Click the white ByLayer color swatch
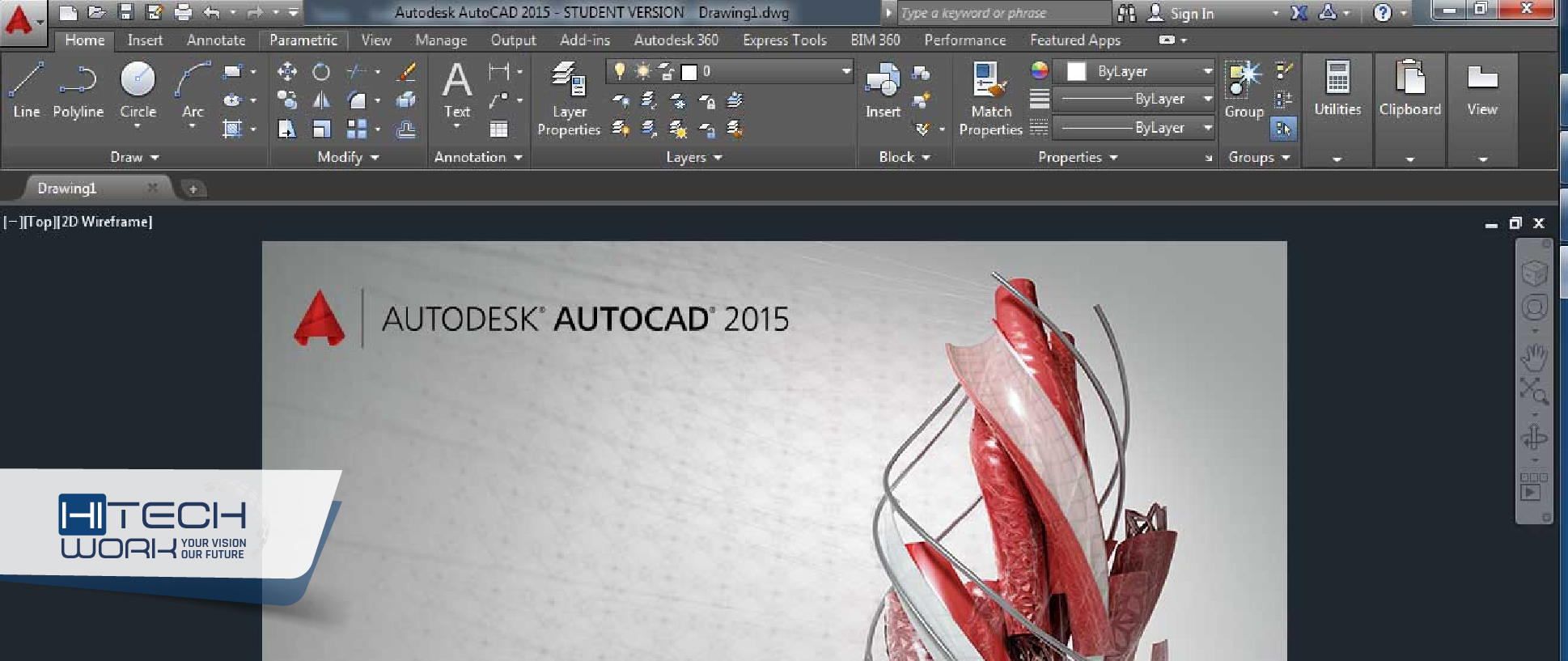 pyautogui.click(x=1076, y=71)
